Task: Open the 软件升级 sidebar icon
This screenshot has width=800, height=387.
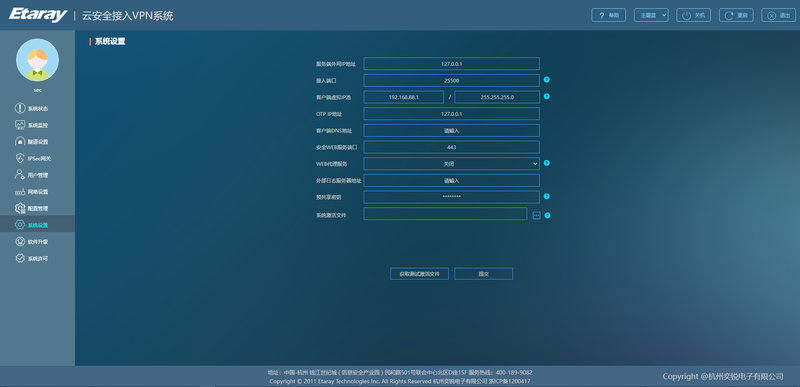Action: point(19,242)
